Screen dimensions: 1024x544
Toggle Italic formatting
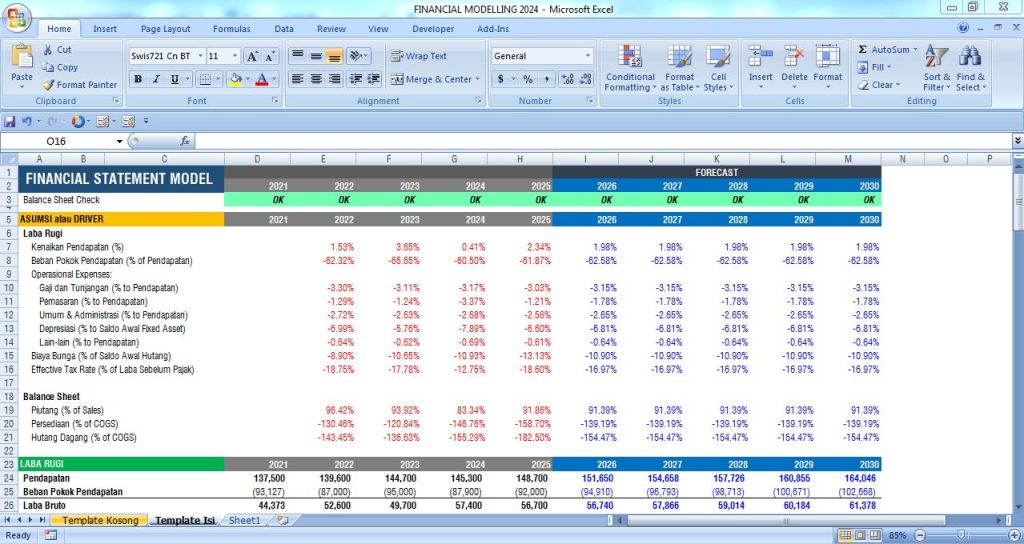156,79
